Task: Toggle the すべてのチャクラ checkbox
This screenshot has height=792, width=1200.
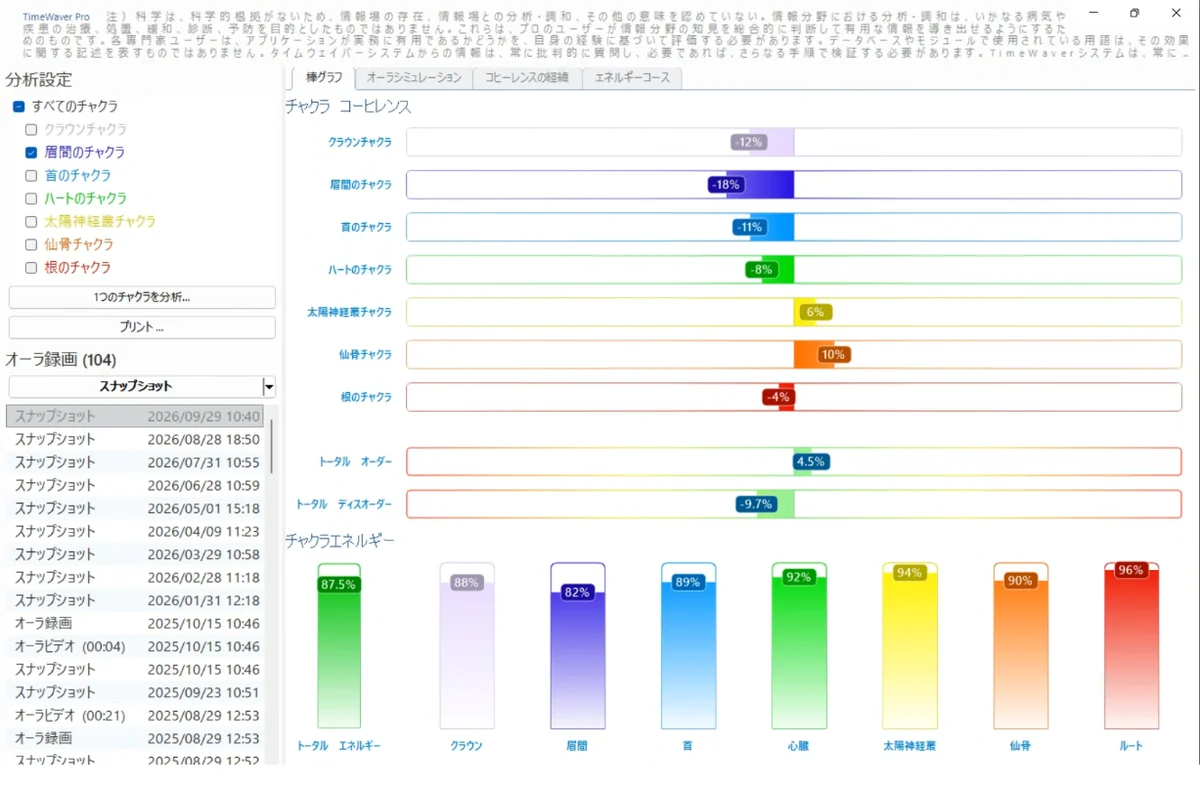Action: pos(19,106)
